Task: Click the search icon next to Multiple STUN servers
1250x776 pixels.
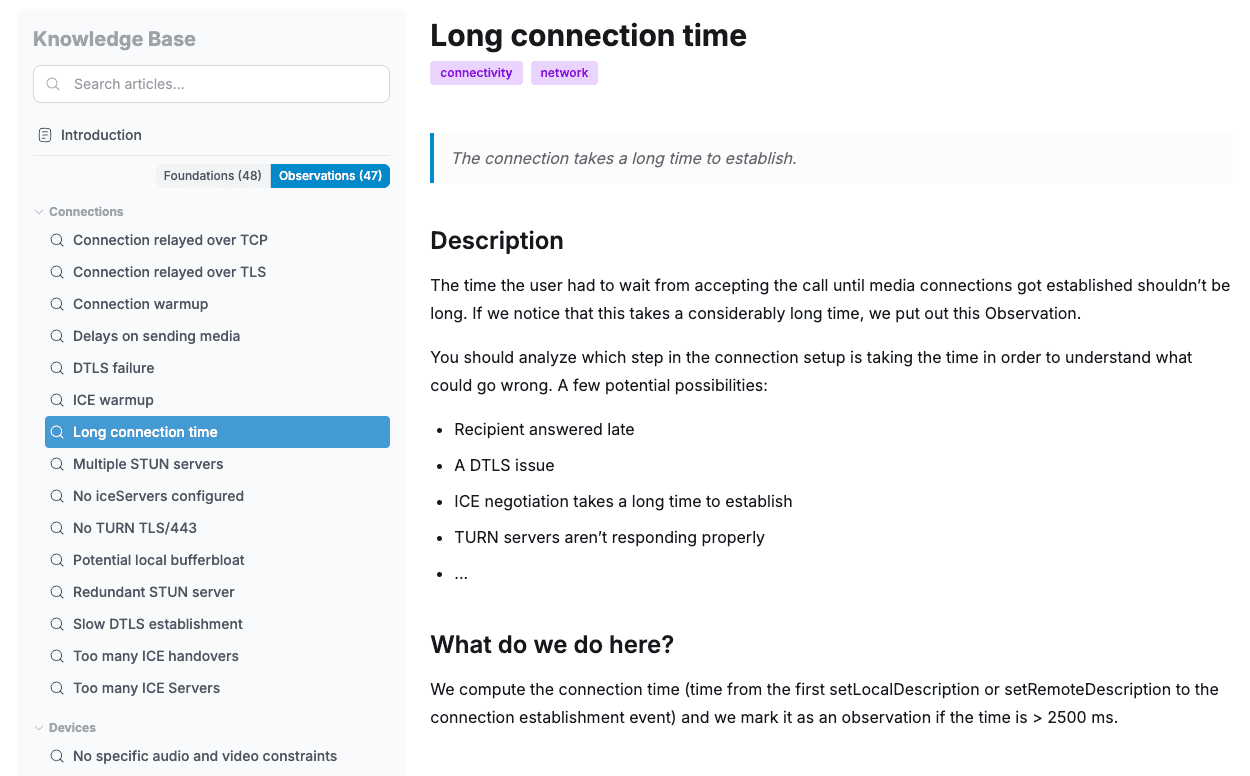Action: click(x=57, y=464)
